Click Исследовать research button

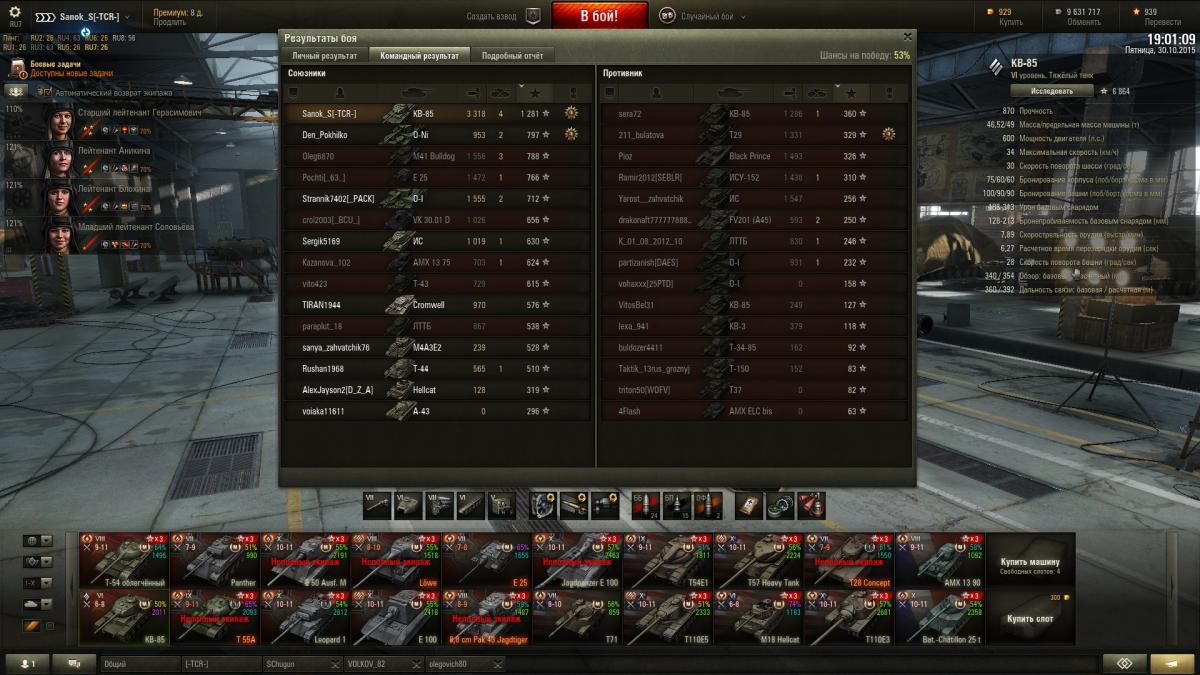pos(1051,91)
